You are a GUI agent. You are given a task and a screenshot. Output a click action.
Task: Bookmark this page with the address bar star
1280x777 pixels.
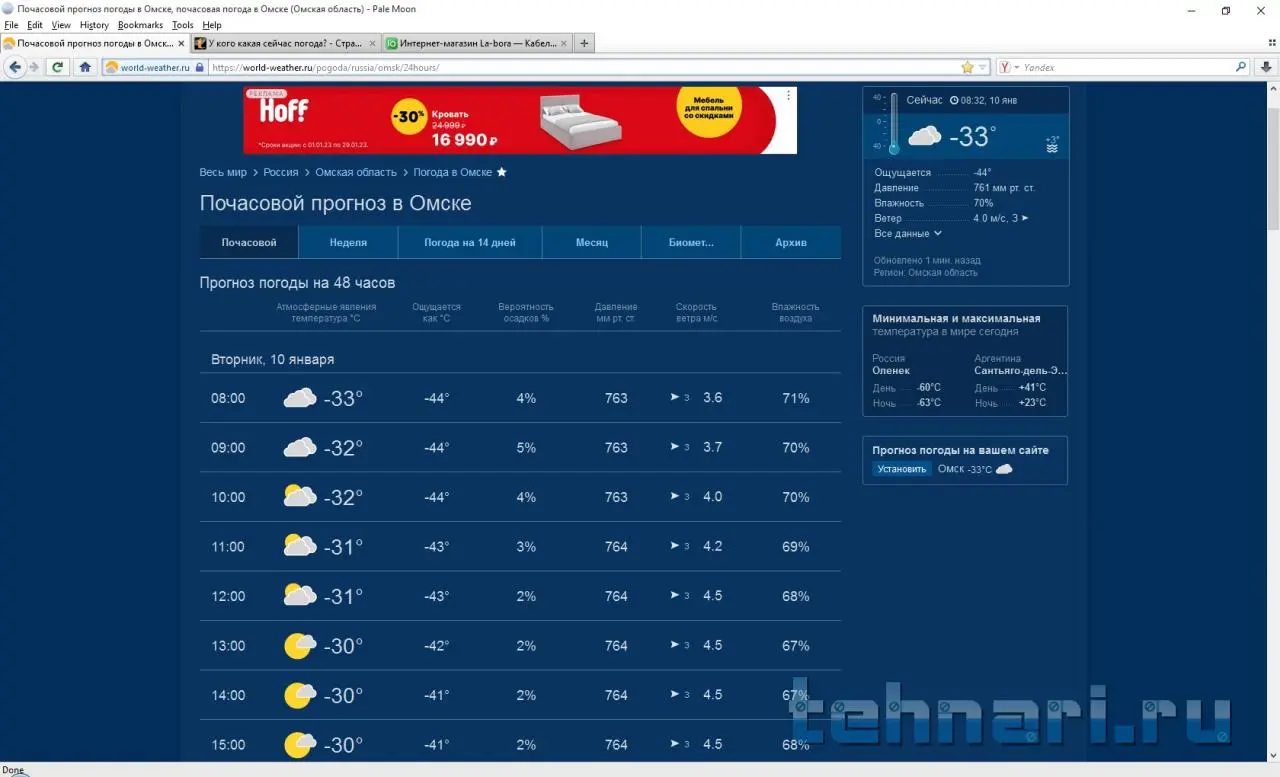click(967, 67)
